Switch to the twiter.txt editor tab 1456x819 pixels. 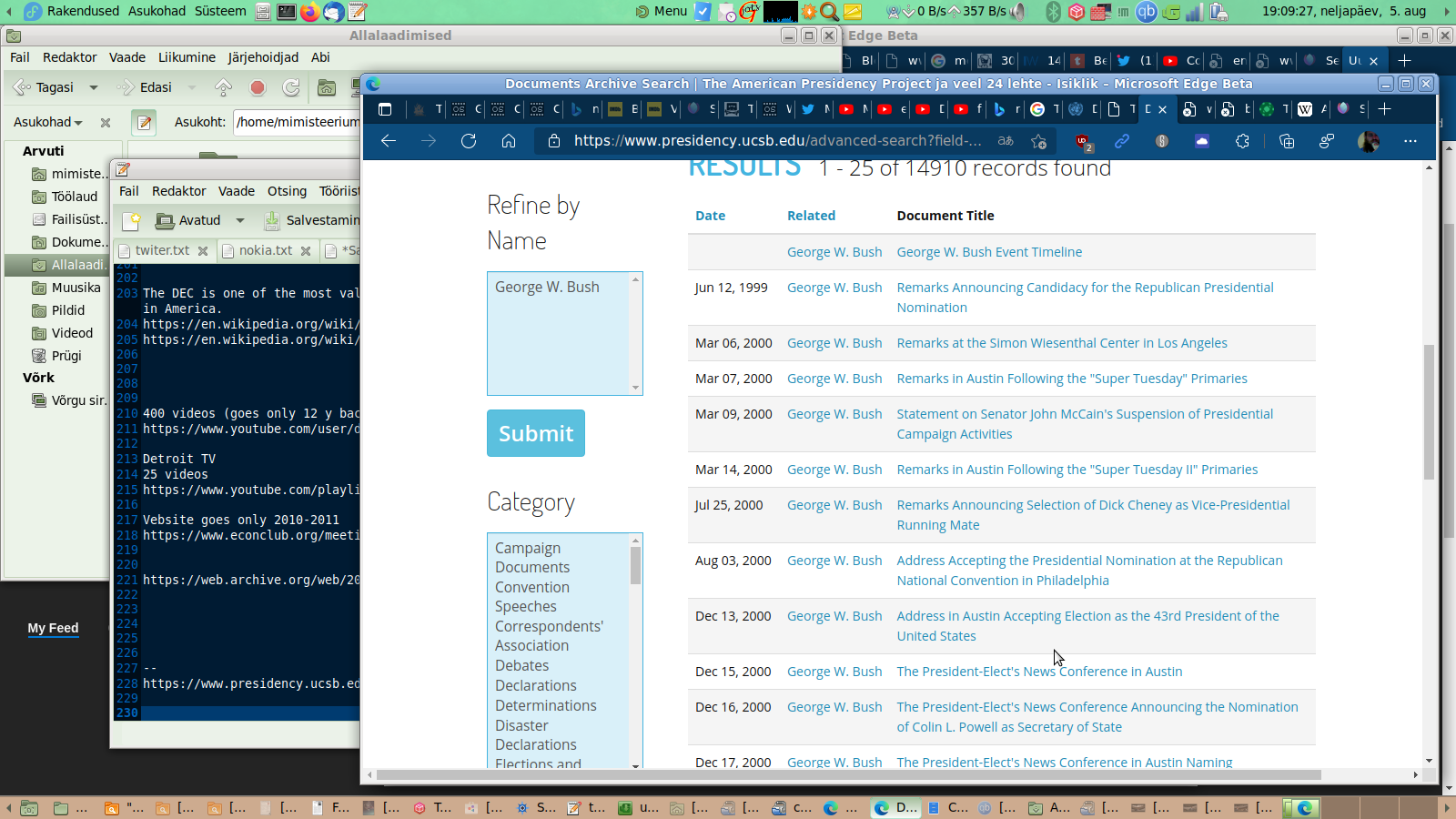162,250
